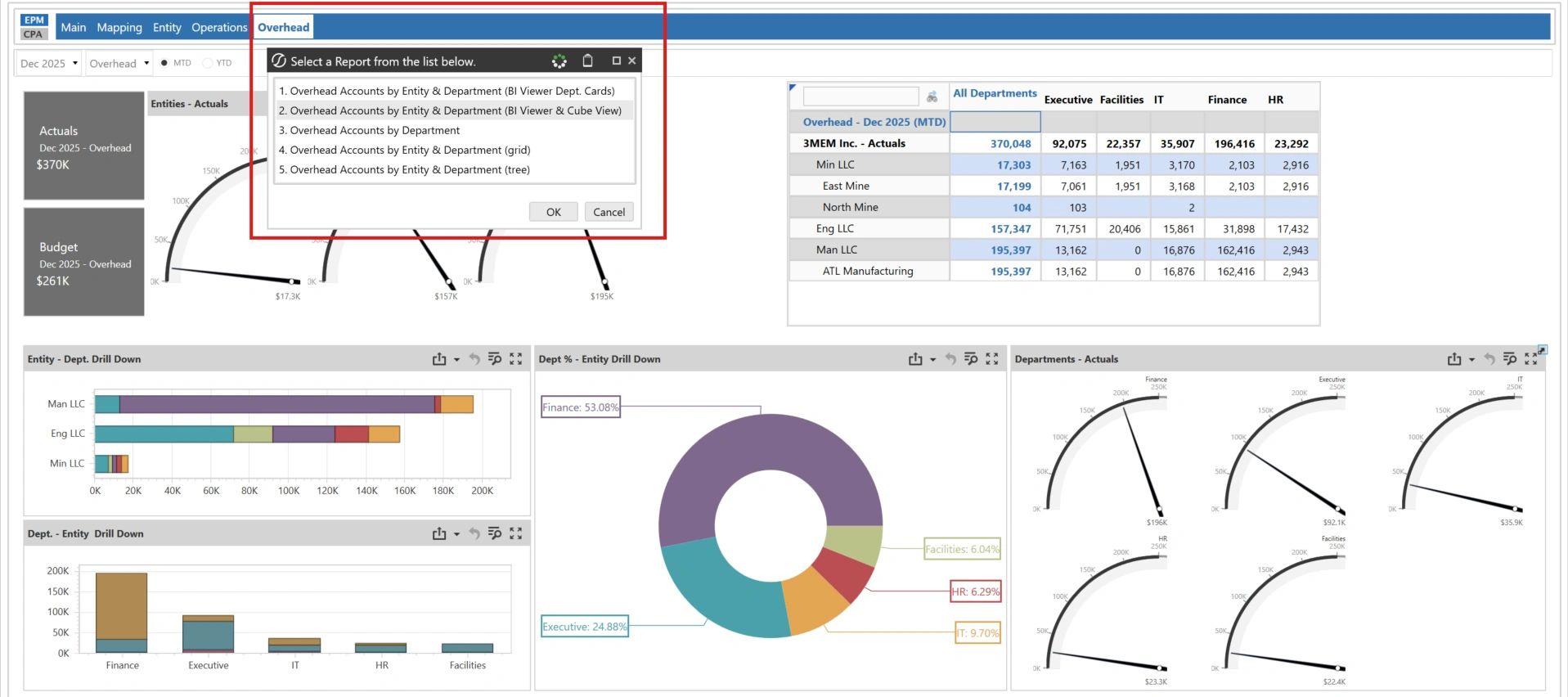This screenshot has width=1568, height=697.
Task: Maximize the Dept % - Entity Drill Down panel
Action: [992, 359]
